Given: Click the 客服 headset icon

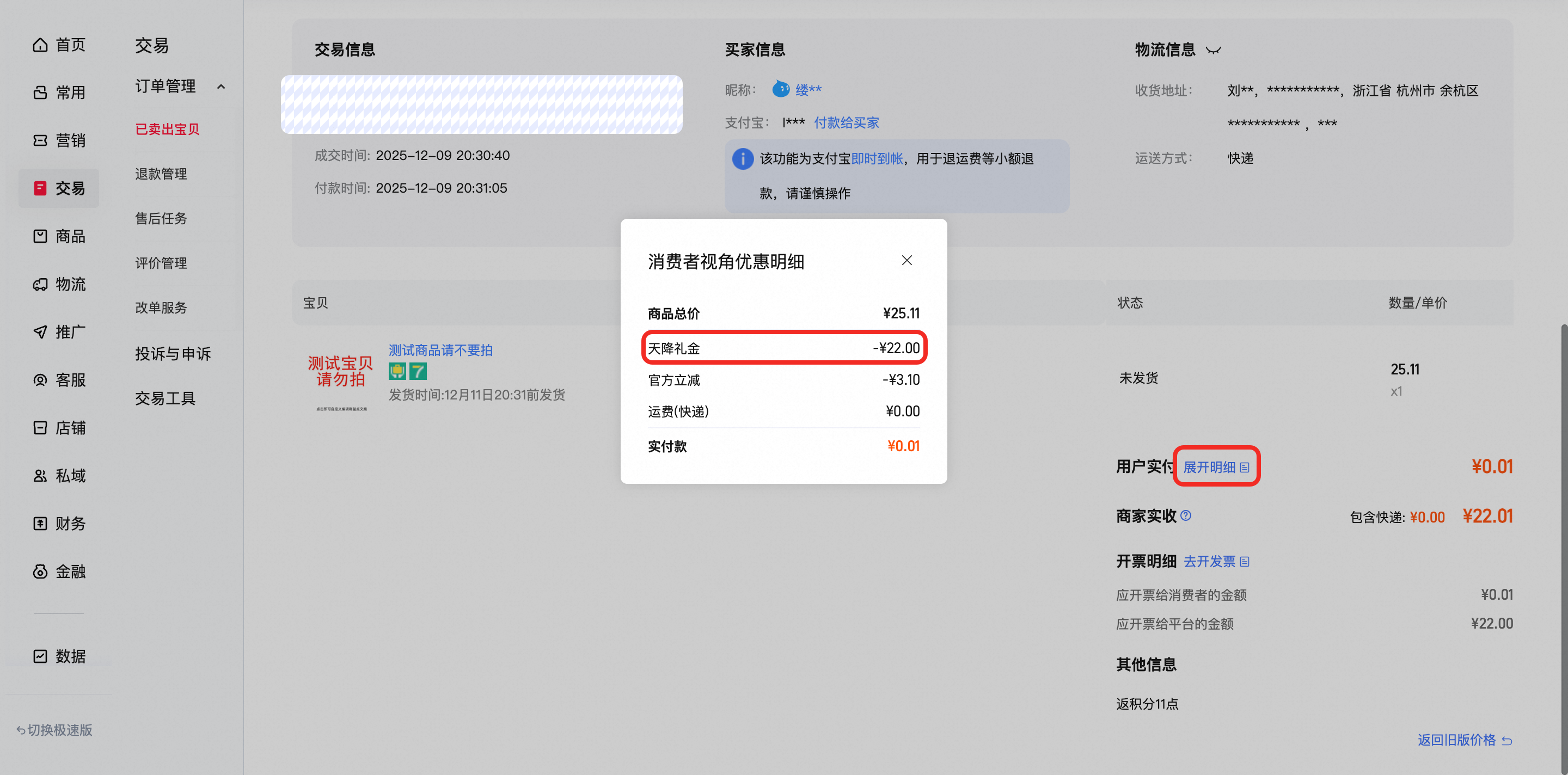Looking at the screenshot, I should [40, 380].
